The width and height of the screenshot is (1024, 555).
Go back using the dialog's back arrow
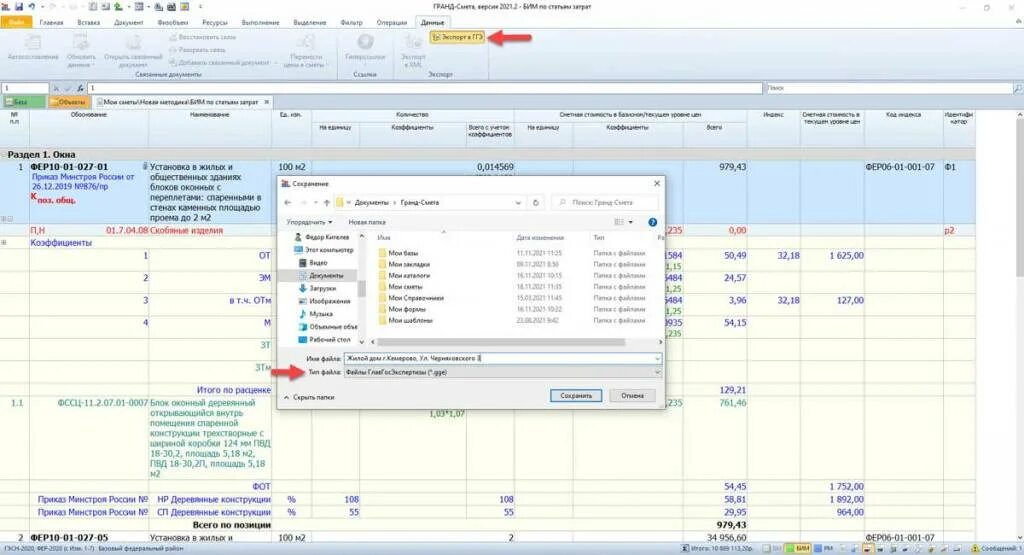(x=288, y=202)
